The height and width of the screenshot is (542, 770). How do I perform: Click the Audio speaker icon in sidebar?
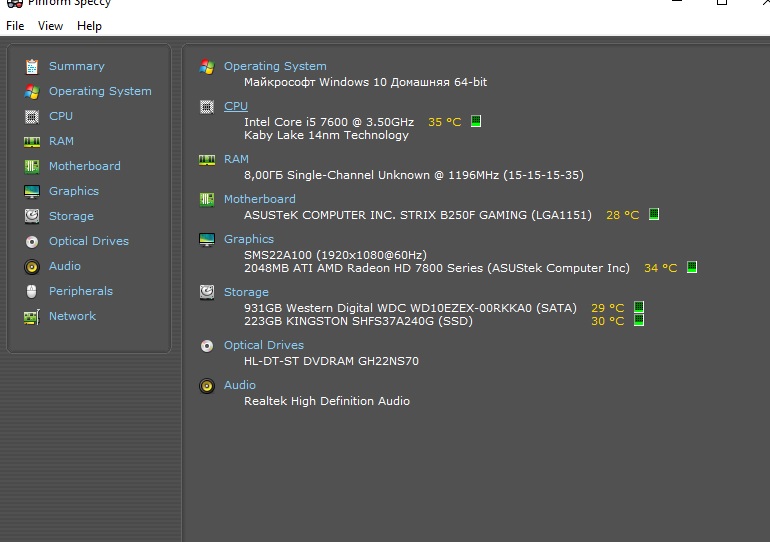[x=32, y=267]
